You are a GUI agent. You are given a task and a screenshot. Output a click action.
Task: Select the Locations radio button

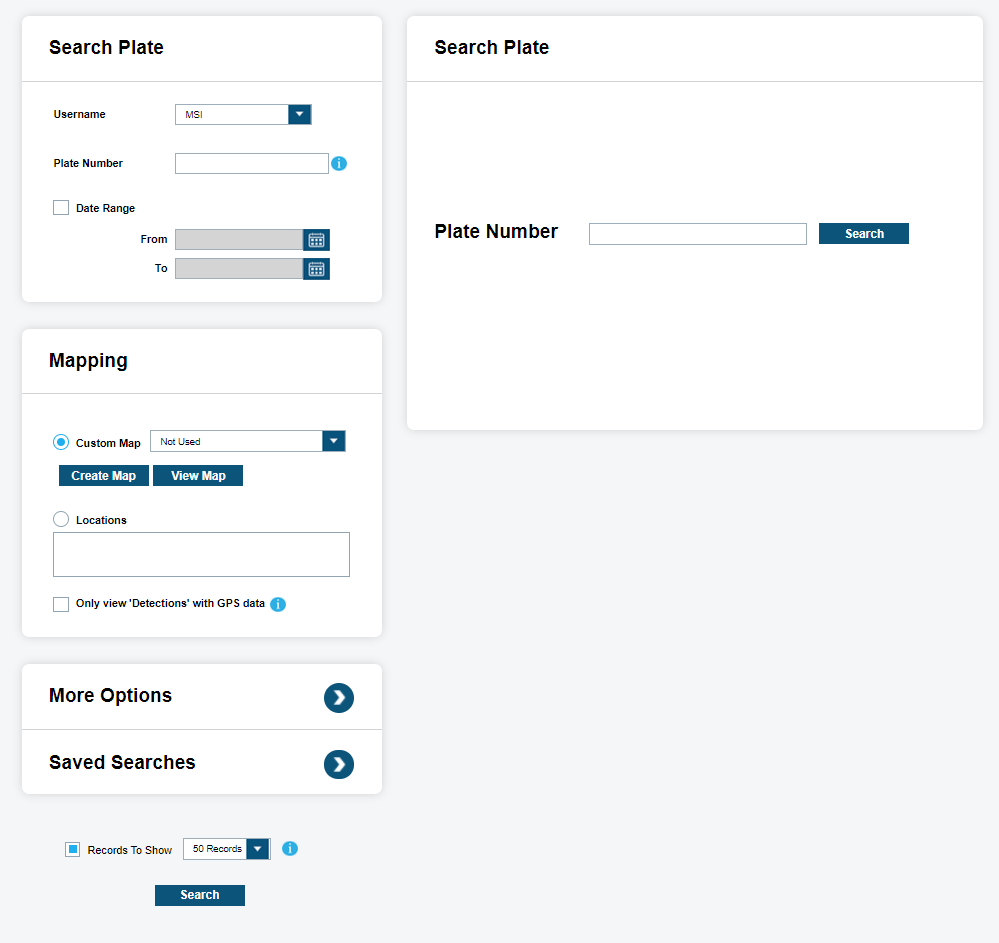click(x=61, y=520)
